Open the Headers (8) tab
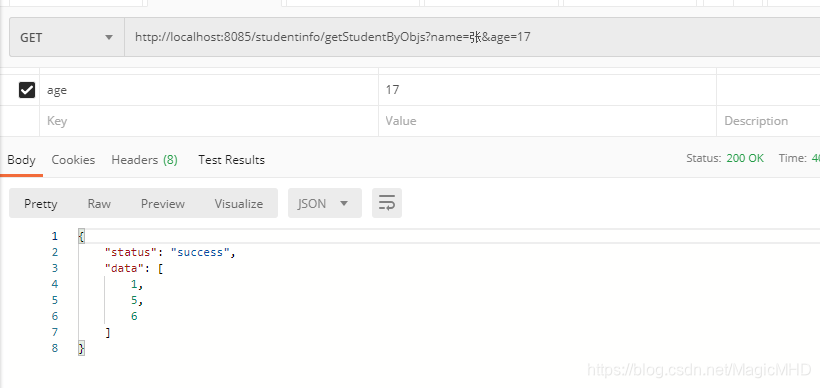This screenshot has height=388, width=820. (x=144, y=160)
